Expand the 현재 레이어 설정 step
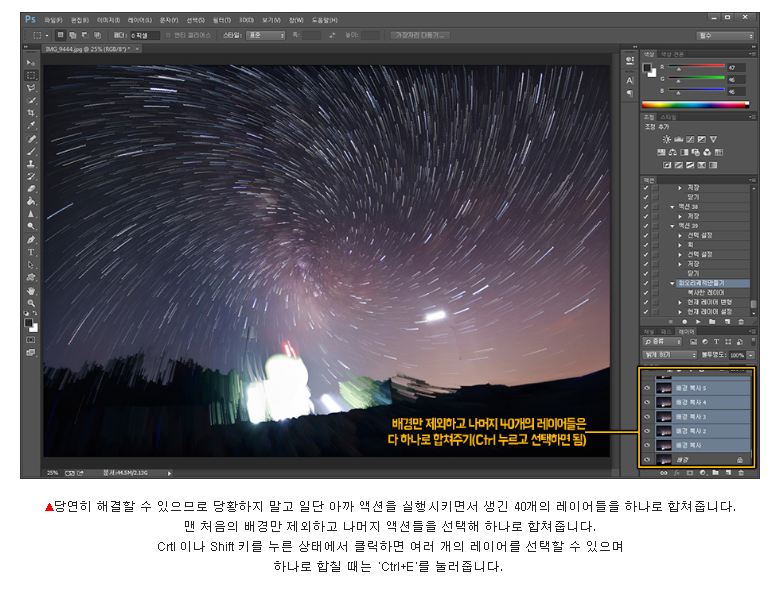This screenshot has height=604, width=782. (x=680, y=312)
